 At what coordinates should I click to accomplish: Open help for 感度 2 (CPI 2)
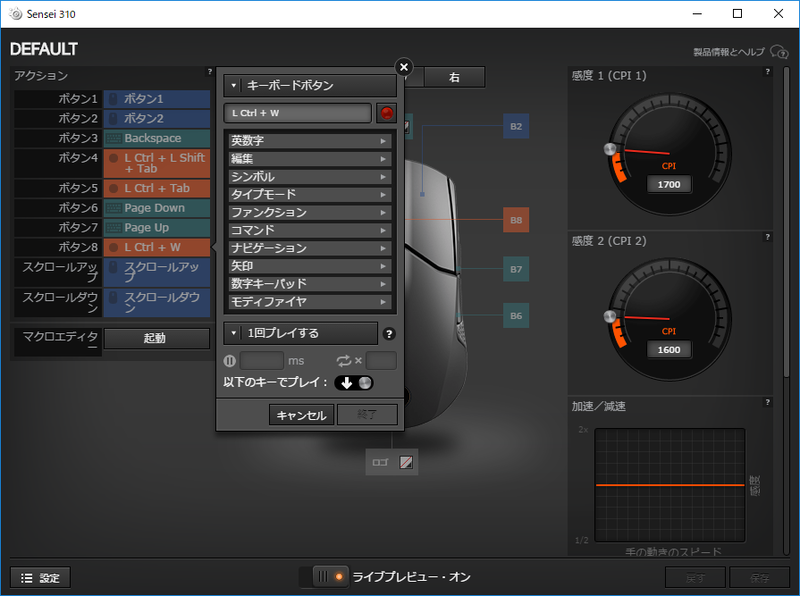click(767, 237)
